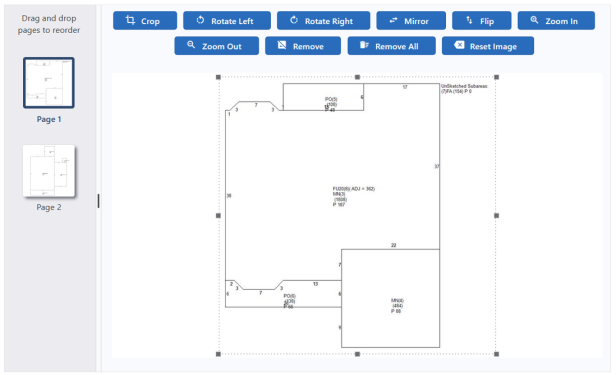Click the Flip arrows icon
Image resolution: width=616 pixels, height=375 pixels.
(469, 20)
